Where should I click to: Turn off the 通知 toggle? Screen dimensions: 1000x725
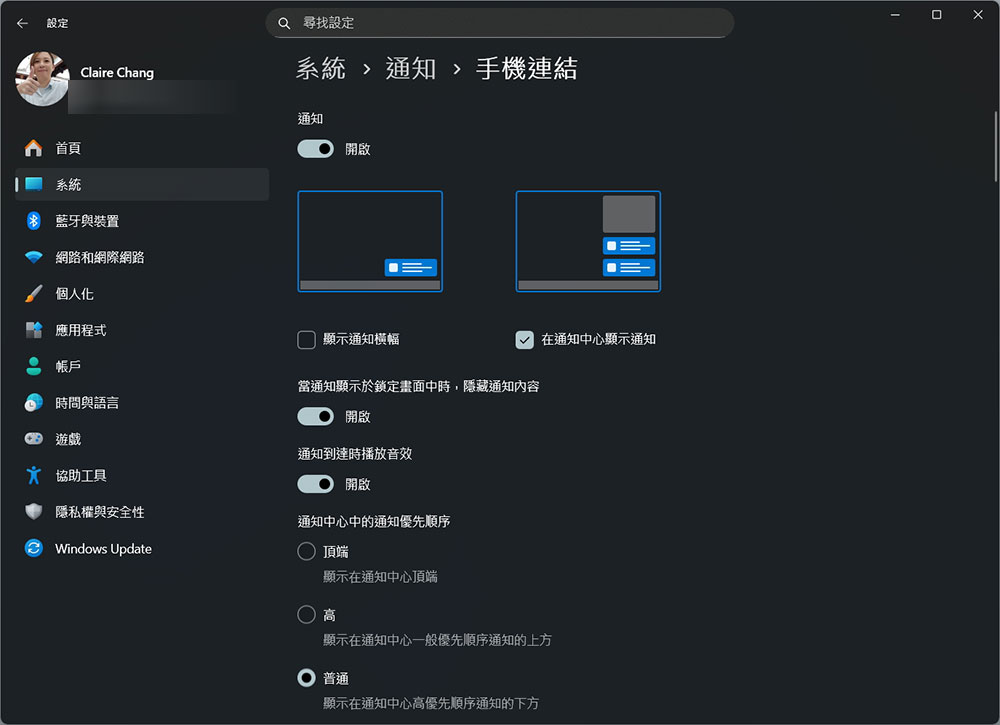click(x=315, y=148)
